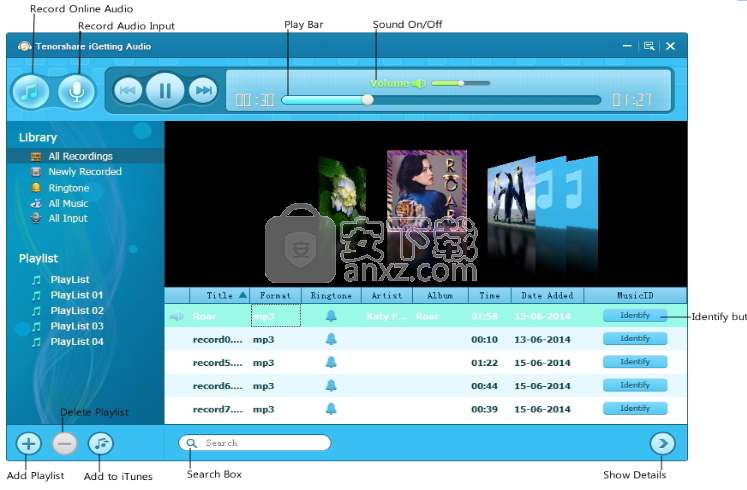Open PlayList 04
This screenshot has height=490, width=747.
77,342
